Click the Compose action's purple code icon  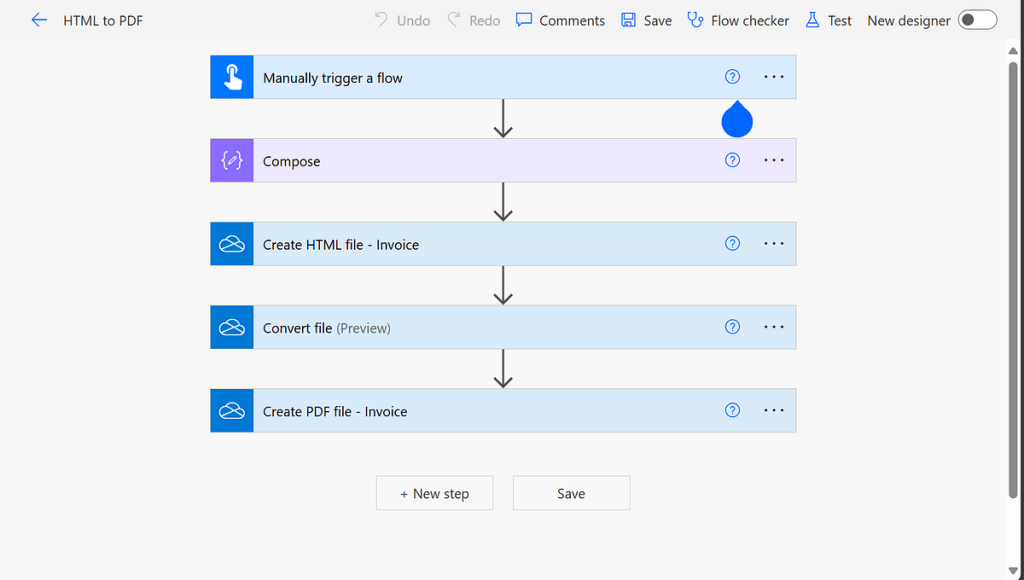pos(231,160)
